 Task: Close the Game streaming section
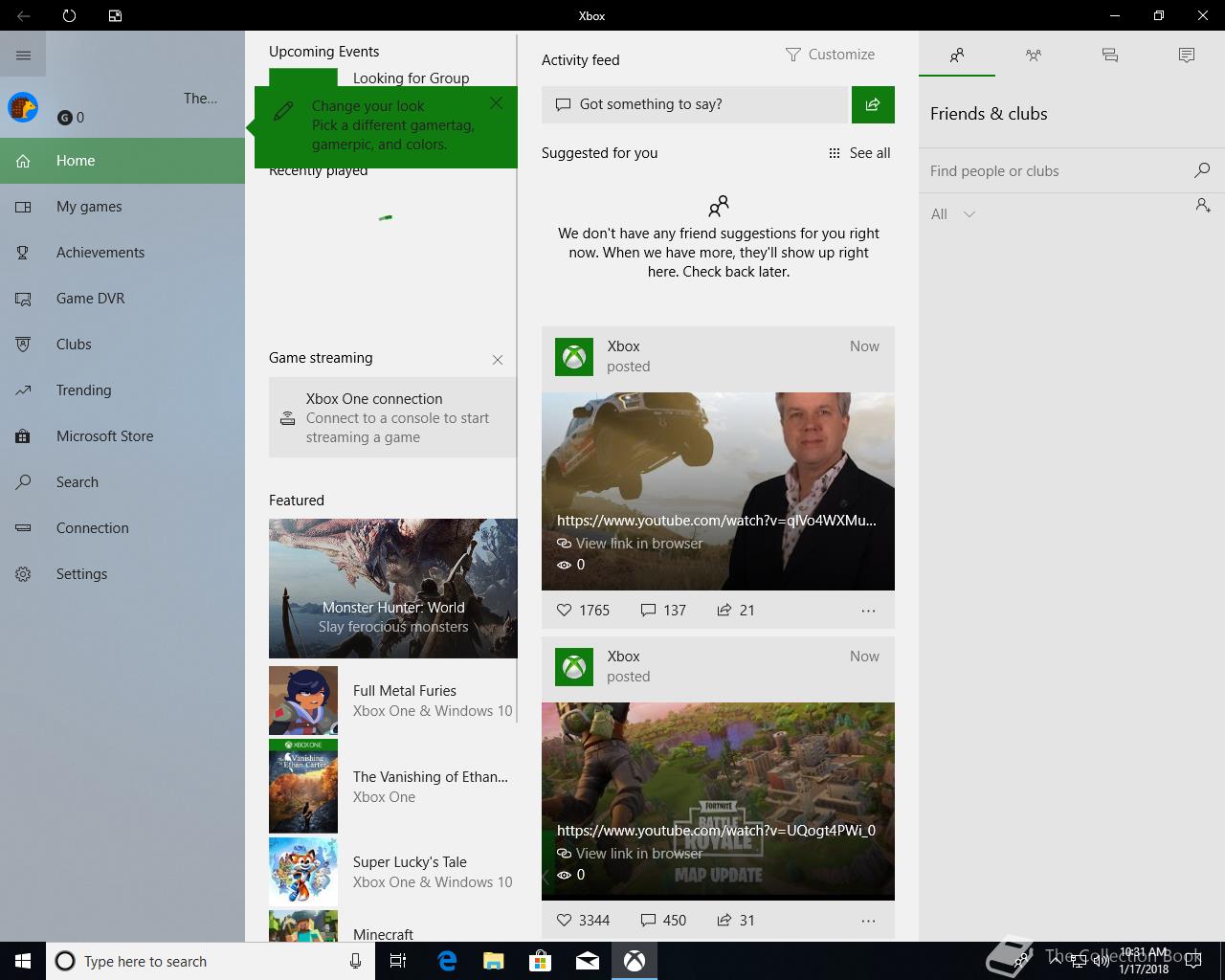(498, 360)
